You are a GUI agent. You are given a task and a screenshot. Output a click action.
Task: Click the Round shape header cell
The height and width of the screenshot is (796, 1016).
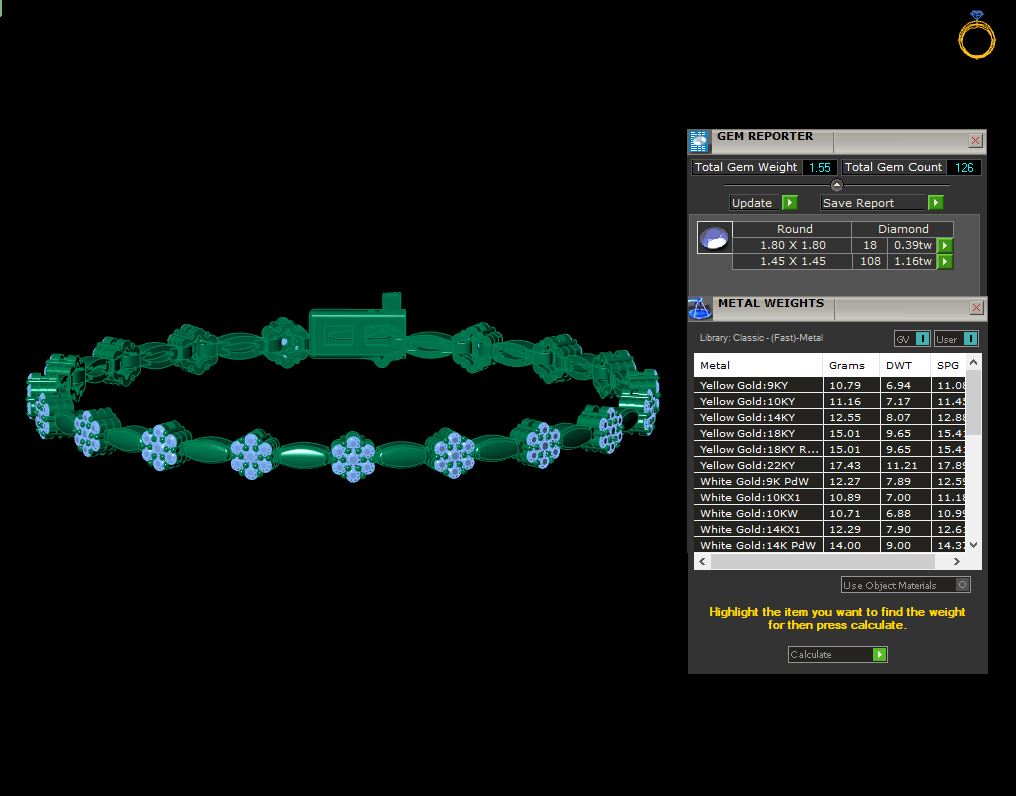(x=794, y=229)
